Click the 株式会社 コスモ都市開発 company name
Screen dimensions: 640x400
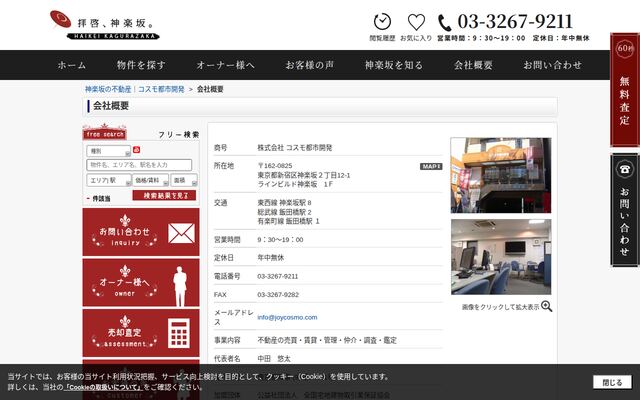point(295,148)
